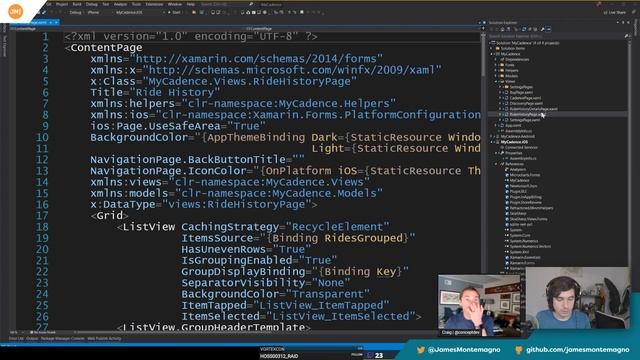
Task: Open the Tools menu
Action: [x=136, y=4]
